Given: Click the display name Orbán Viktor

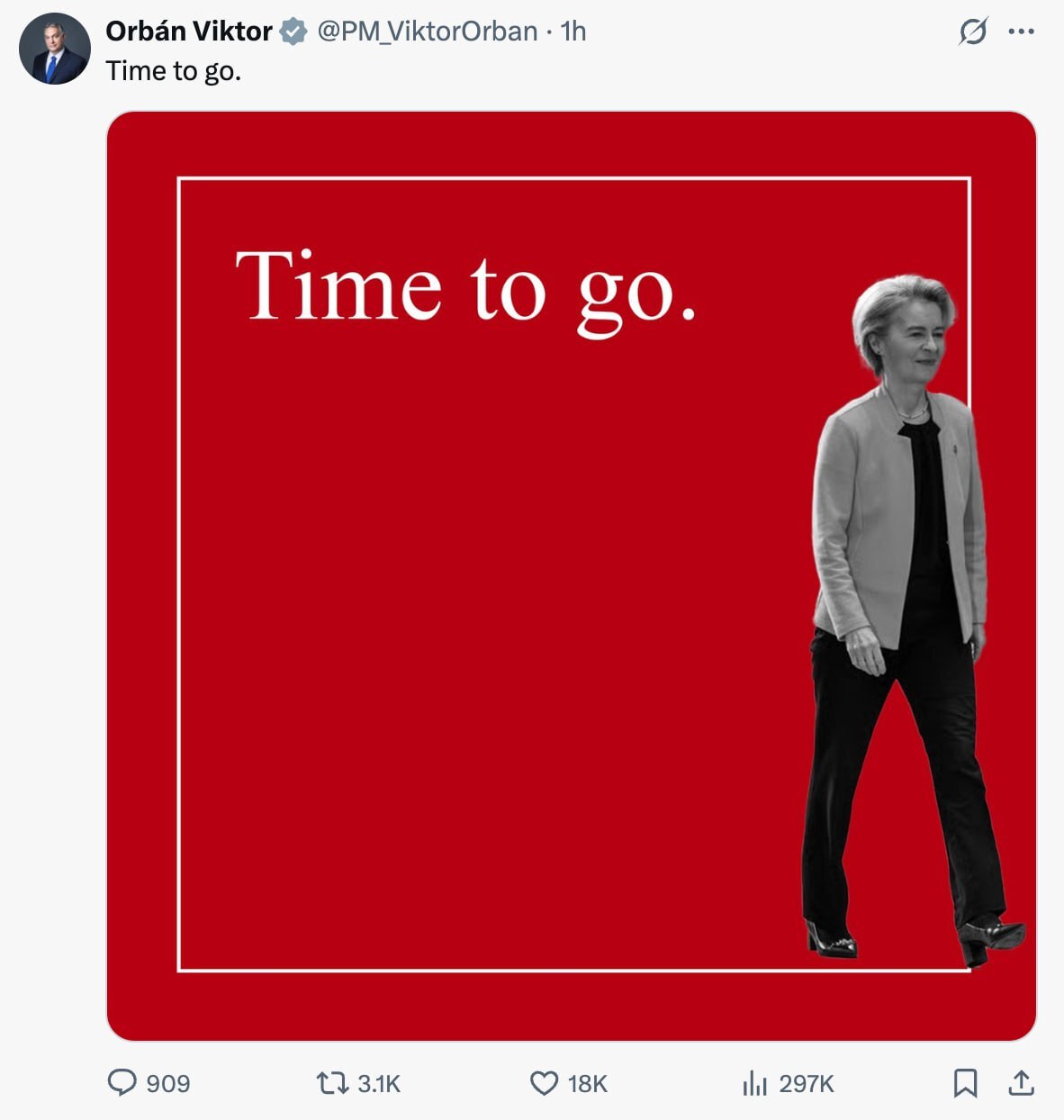Looking at the screenshot, I should click(189, 32).
